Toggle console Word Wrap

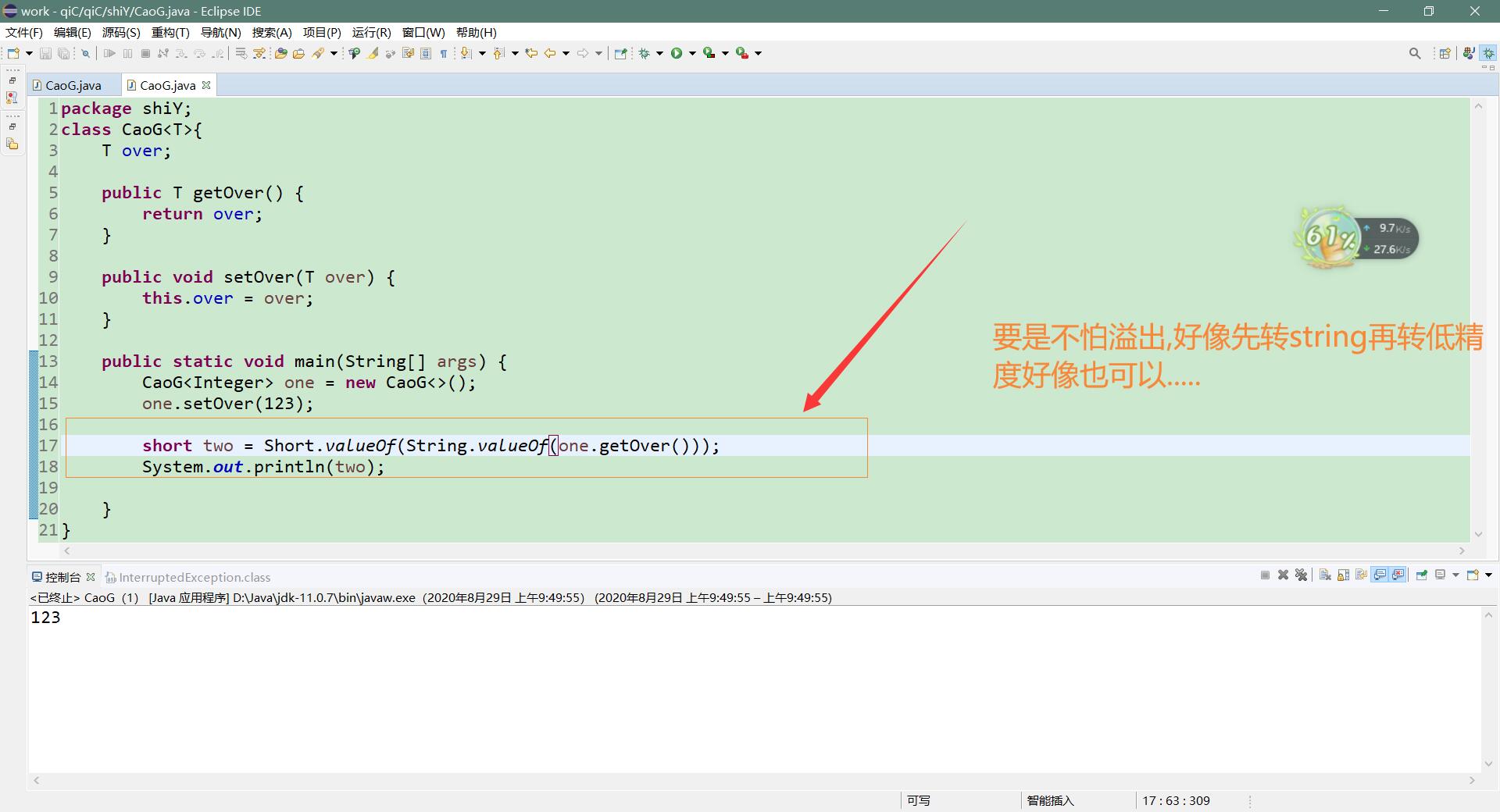click(x=1361, y=575)
